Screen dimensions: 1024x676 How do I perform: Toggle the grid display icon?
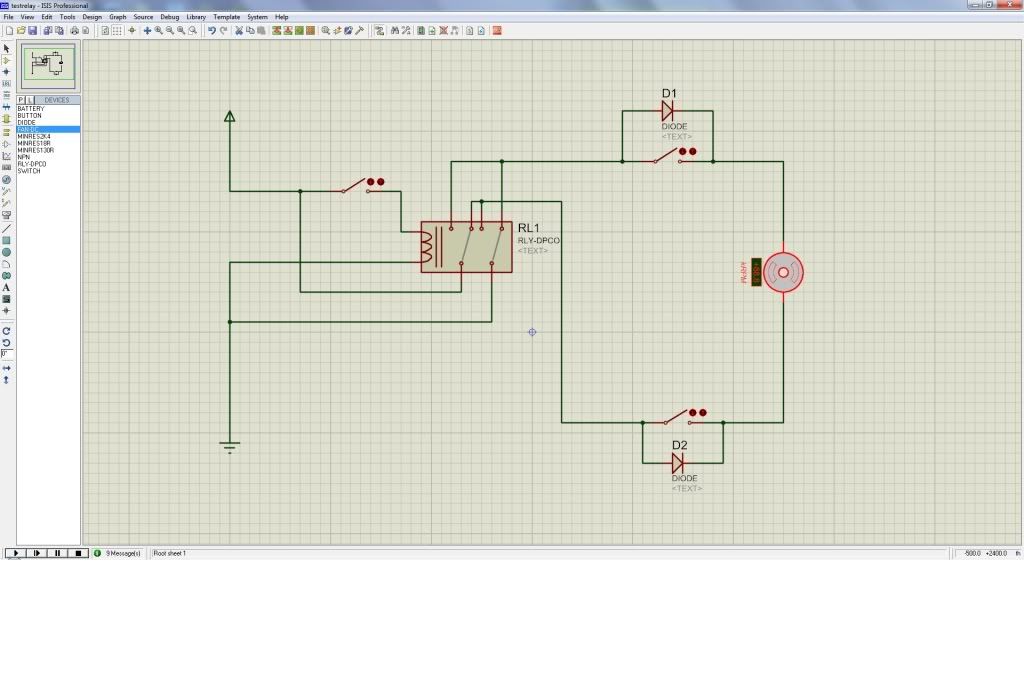pyautogui.click(x=117, y=31)
